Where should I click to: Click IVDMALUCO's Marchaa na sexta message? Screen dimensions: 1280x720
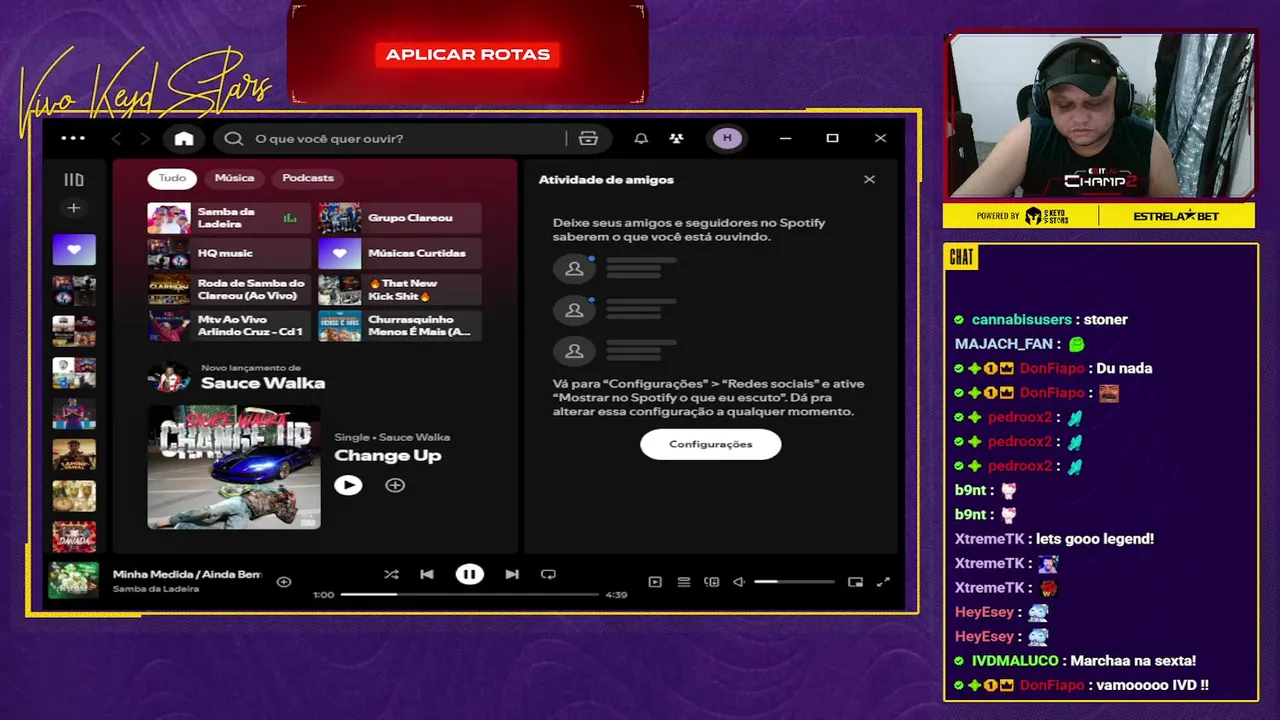pyautogui.click(x=1131, y=661)
